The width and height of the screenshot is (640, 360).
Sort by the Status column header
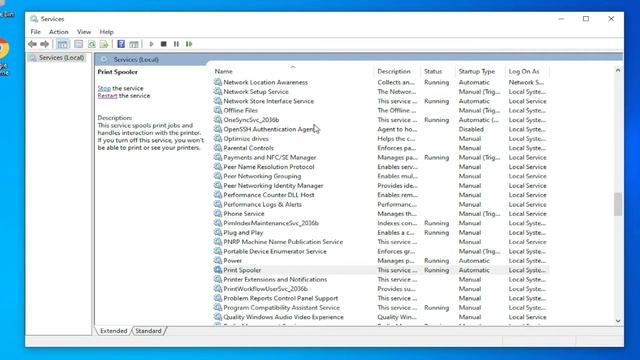[438, 71]
